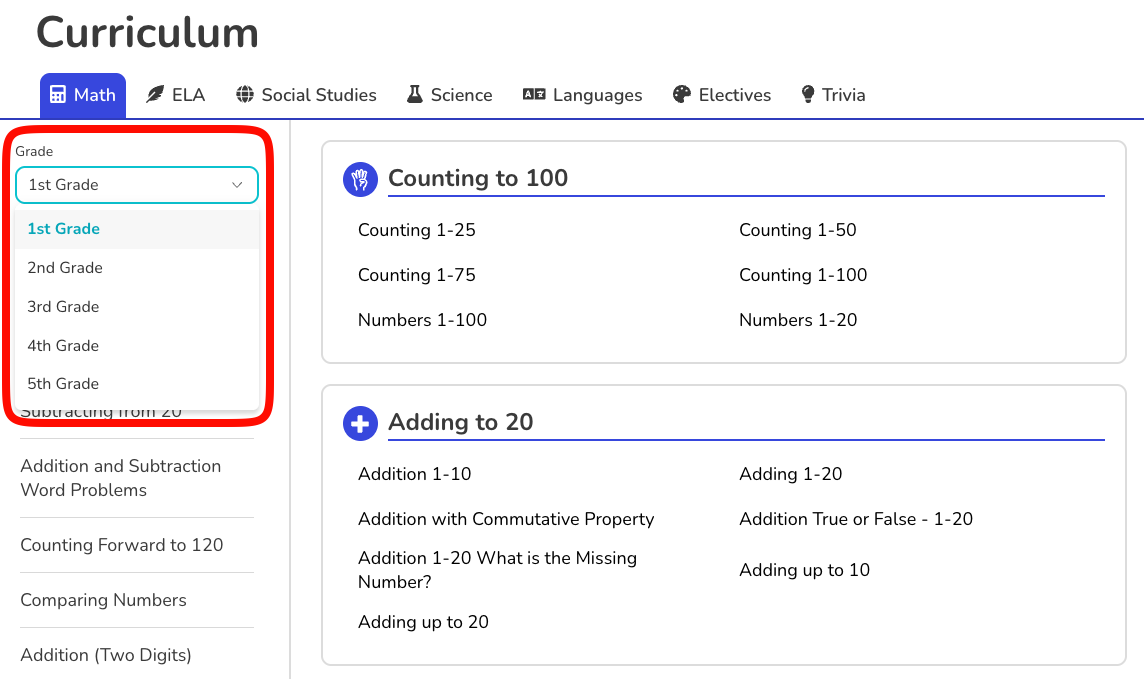Click the calculator icon on Math tab
Image resolution: width=1144 pixels, height=679 pixels.
click(x=58, y=95)
